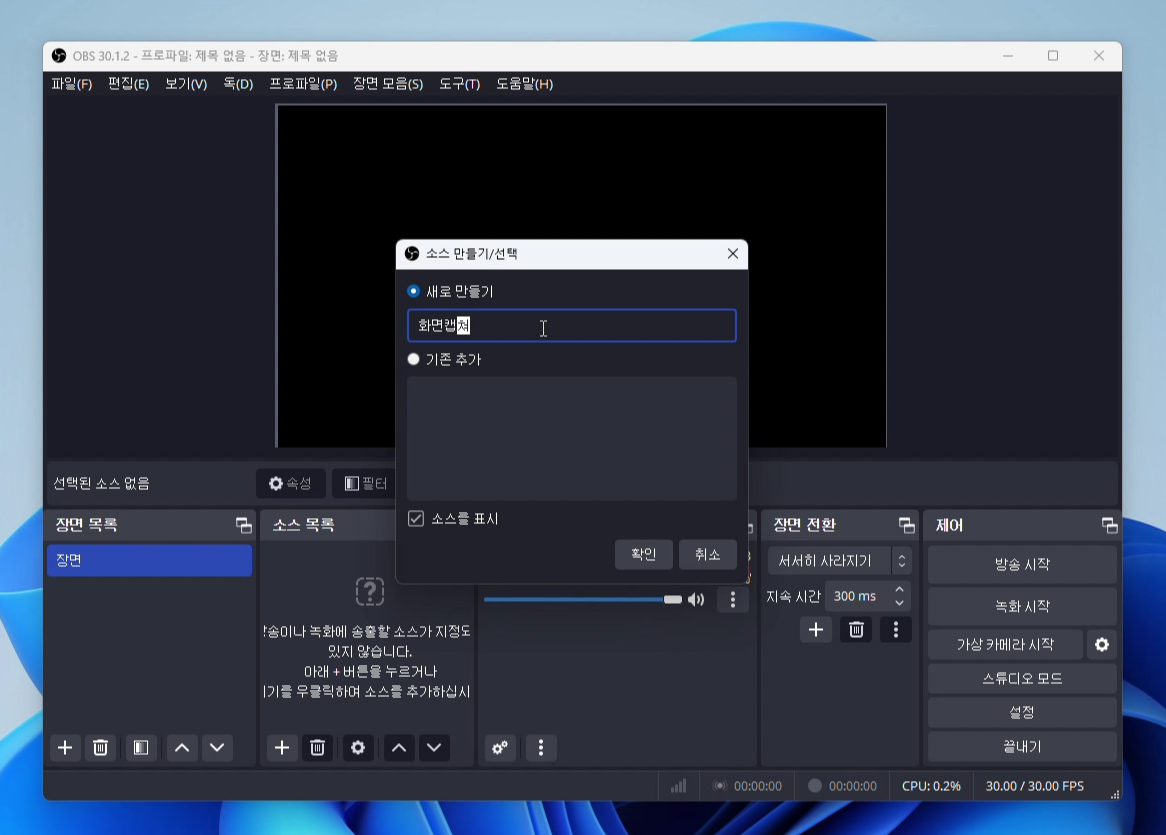The width and height of the screenshot is (1166, 835).
Task: Open the 파일(F) menu
Action: point(72,84)
